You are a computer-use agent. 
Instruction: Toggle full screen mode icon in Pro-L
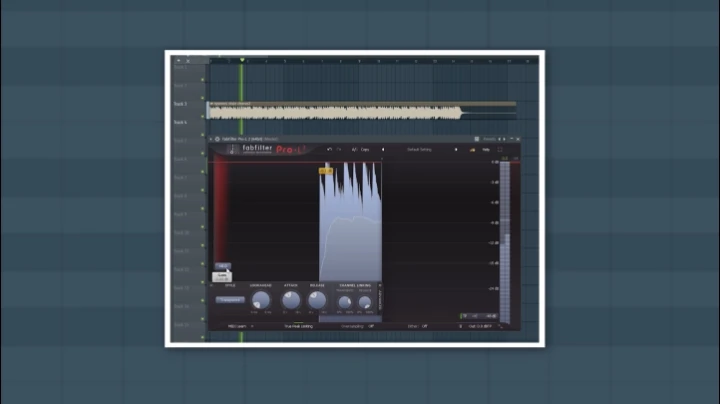500,150
